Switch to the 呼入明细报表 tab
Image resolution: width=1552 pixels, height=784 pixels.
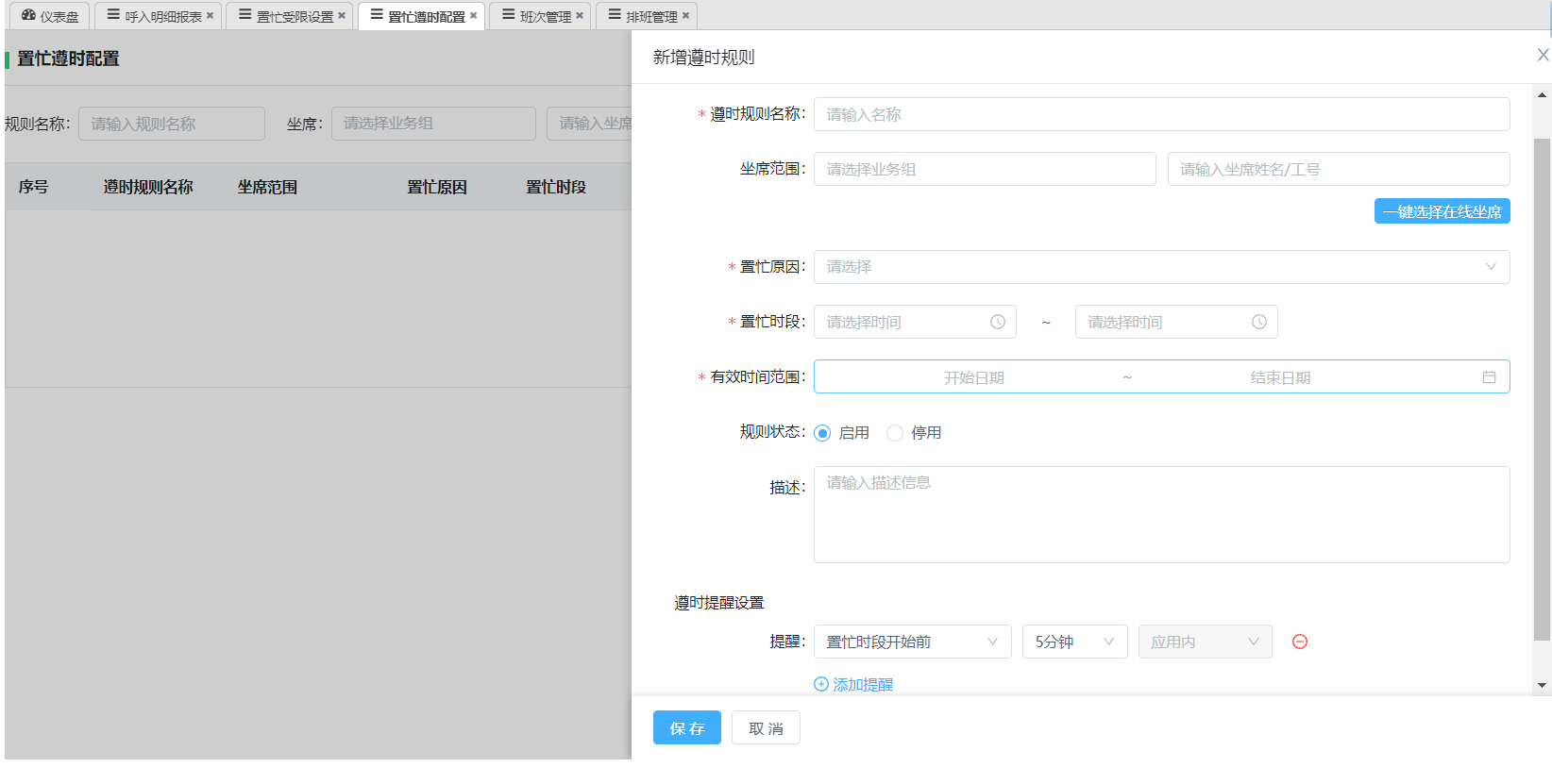158,16
